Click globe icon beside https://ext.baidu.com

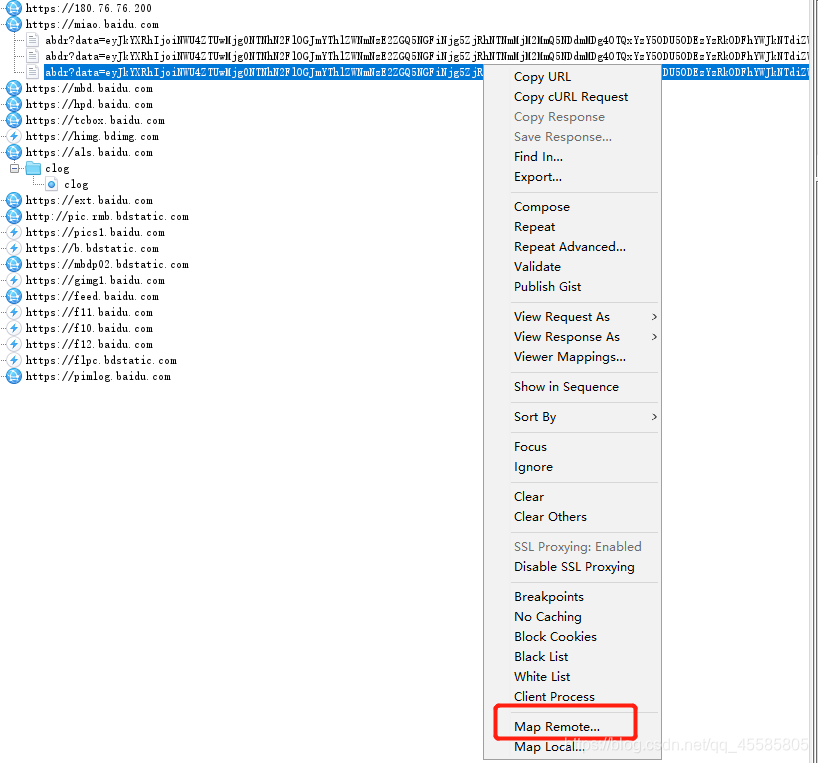14,200
